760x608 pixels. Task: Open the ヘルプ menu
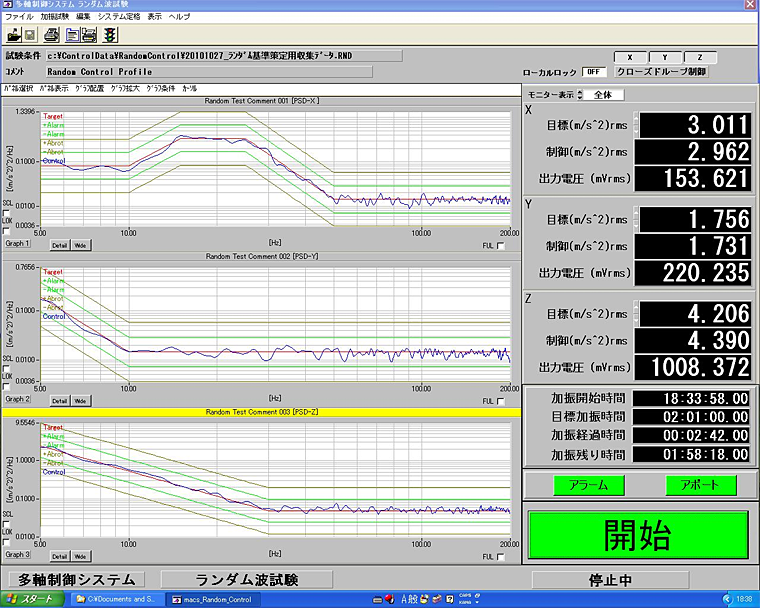(179, 16)
